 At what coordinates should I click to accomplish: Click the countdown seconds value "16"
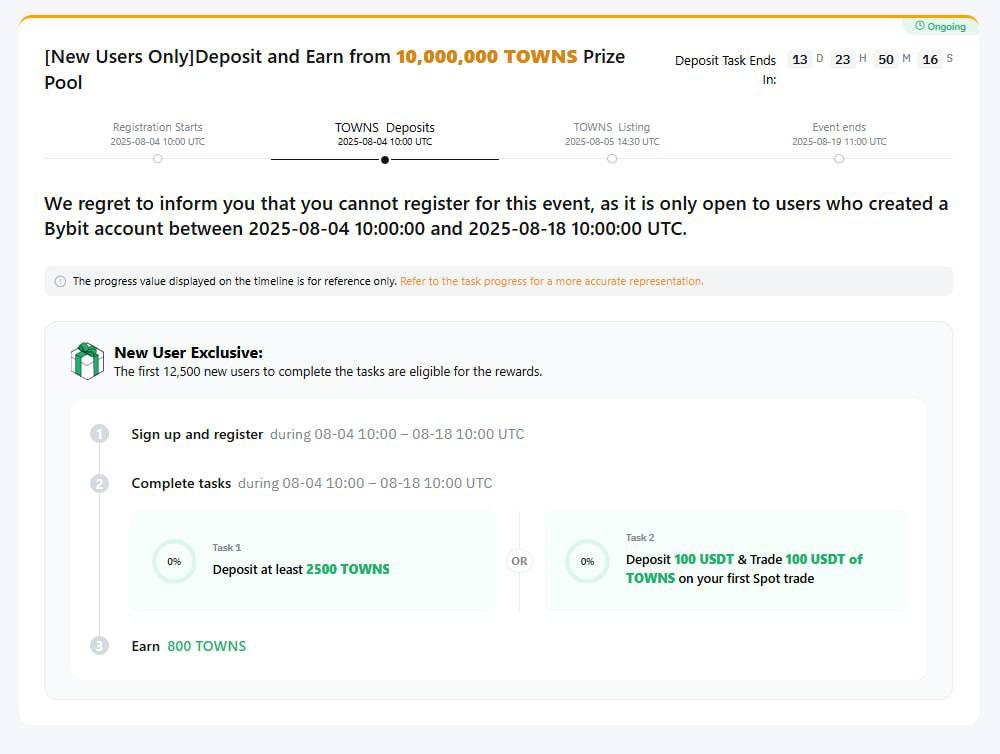coord(930,59)
